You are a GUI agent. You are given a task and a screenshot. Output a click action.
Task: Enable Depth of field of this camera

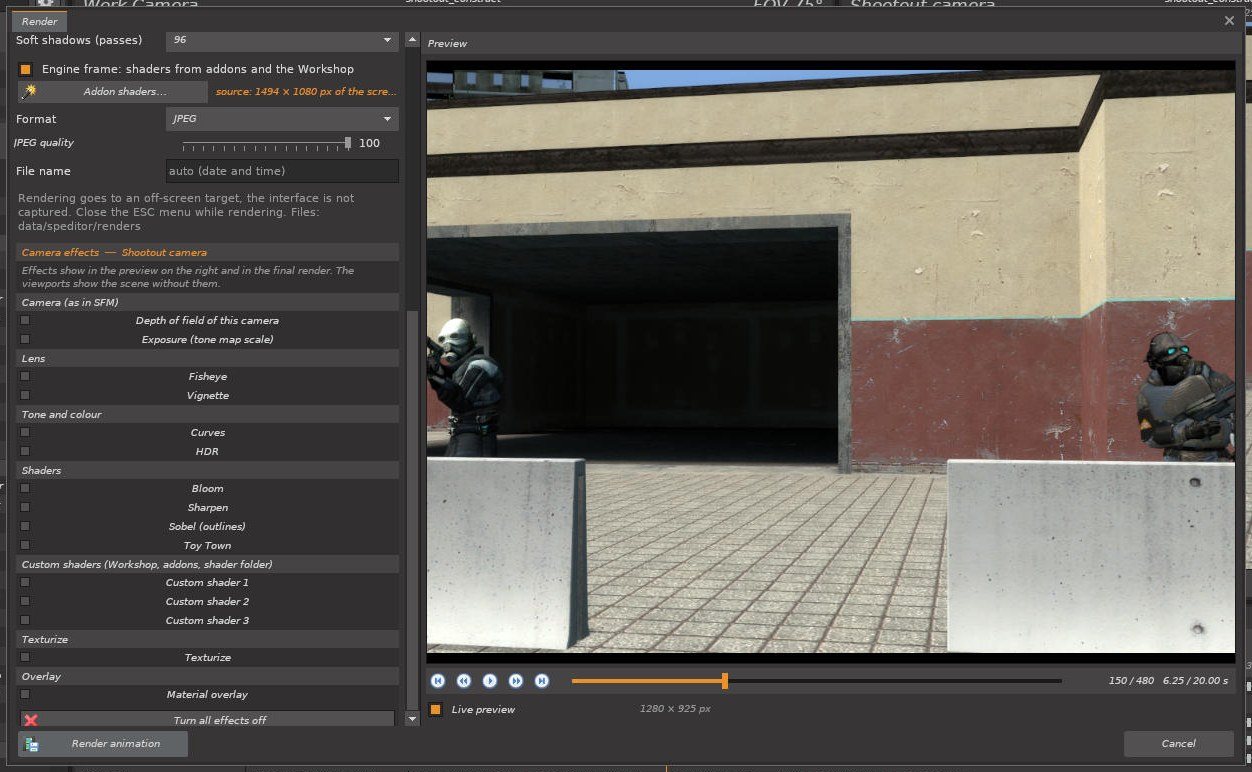point(25,320)
